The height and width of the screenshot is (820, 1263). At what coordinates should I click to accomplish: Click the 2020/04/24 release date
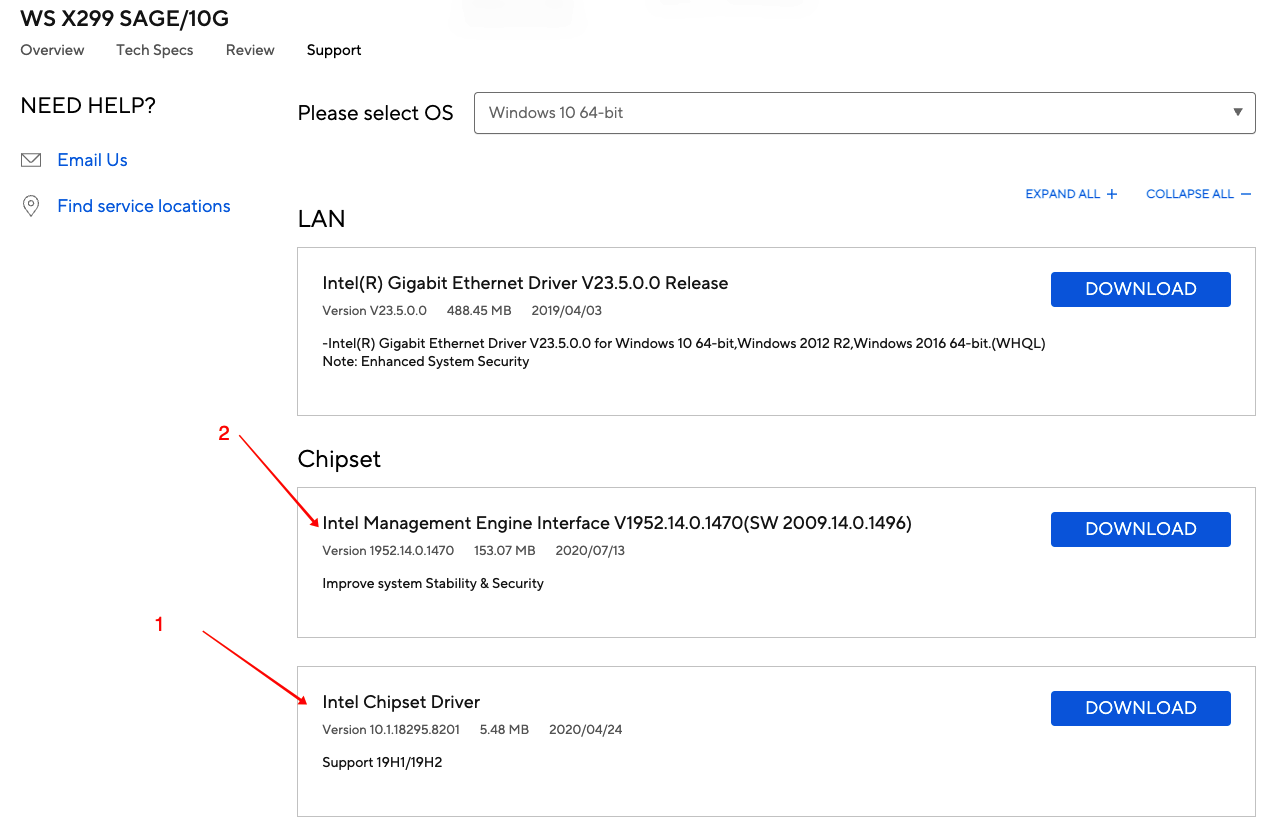pos(586,730)
